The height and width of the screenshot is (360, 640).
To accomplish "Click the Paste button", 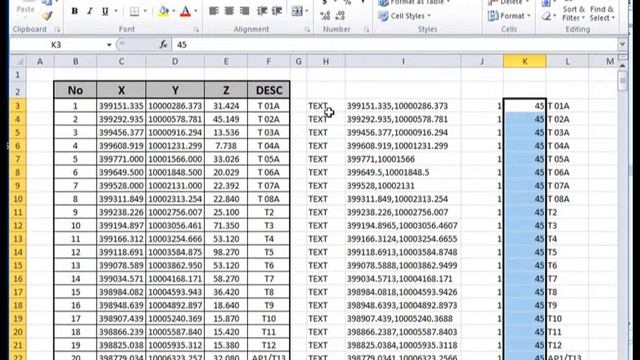I will coord(25,8).
